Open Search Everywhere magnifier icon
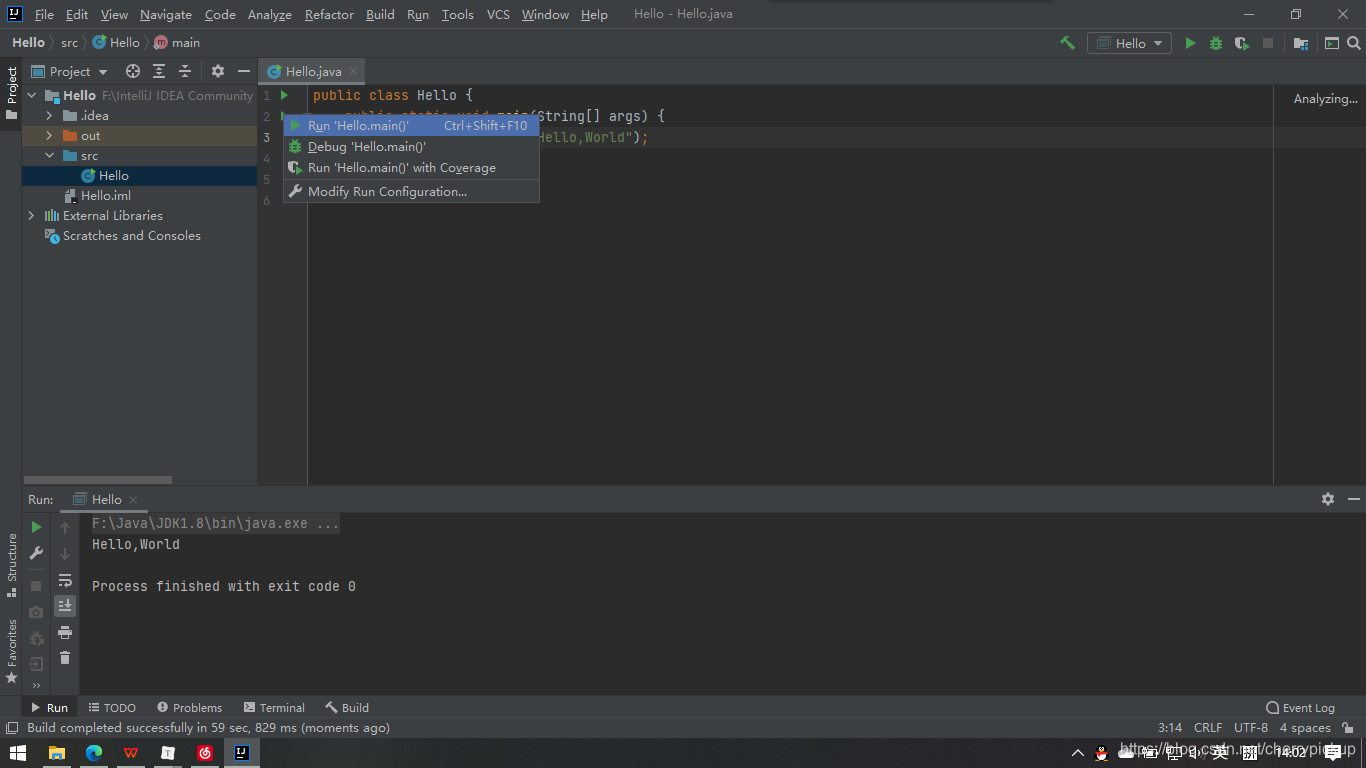Image resolution: width=1366 pixels, height=768 pixels. pos(1354,43)
